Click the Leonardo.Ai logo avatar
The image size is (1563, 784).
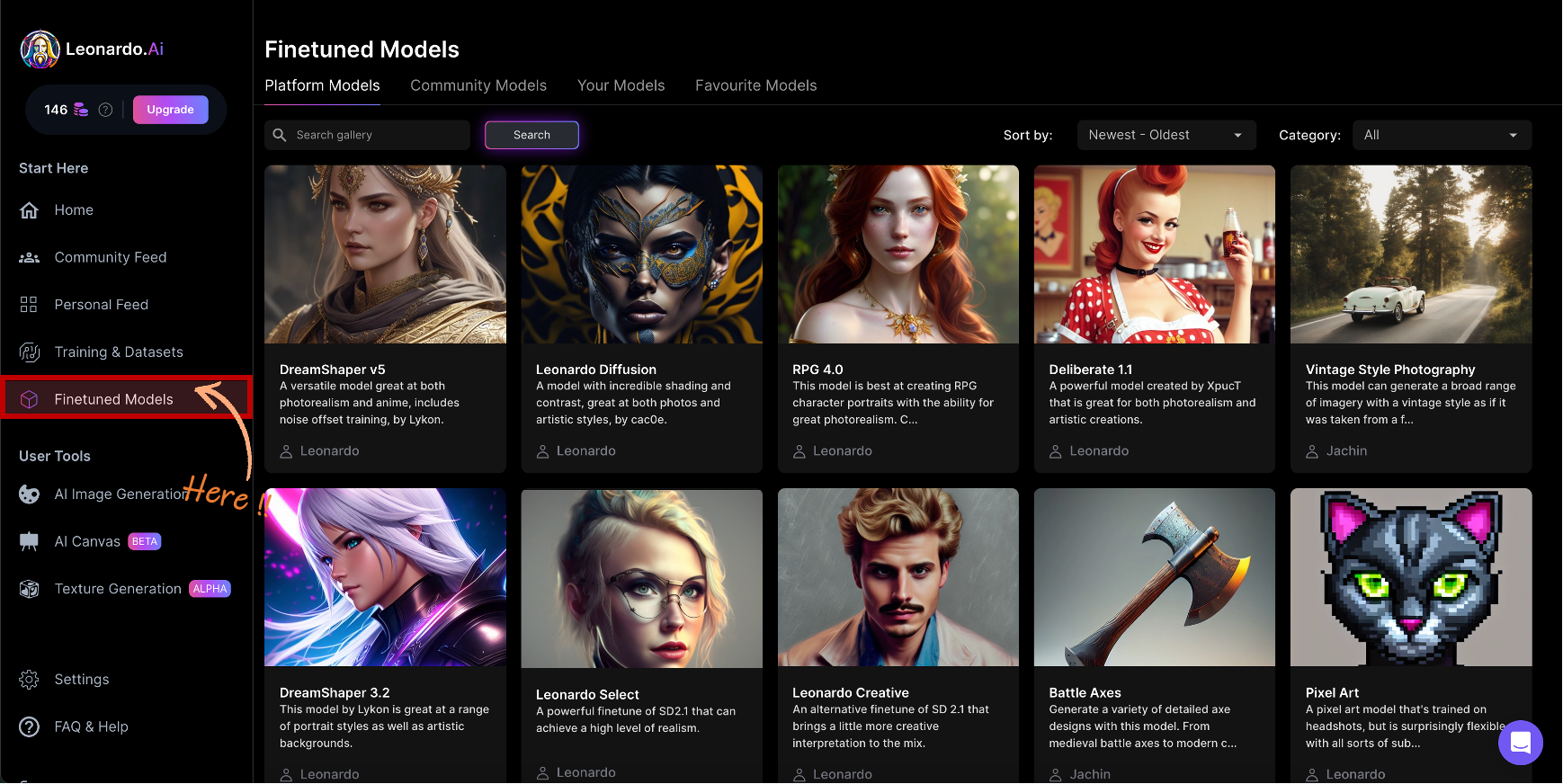(40, 49)
